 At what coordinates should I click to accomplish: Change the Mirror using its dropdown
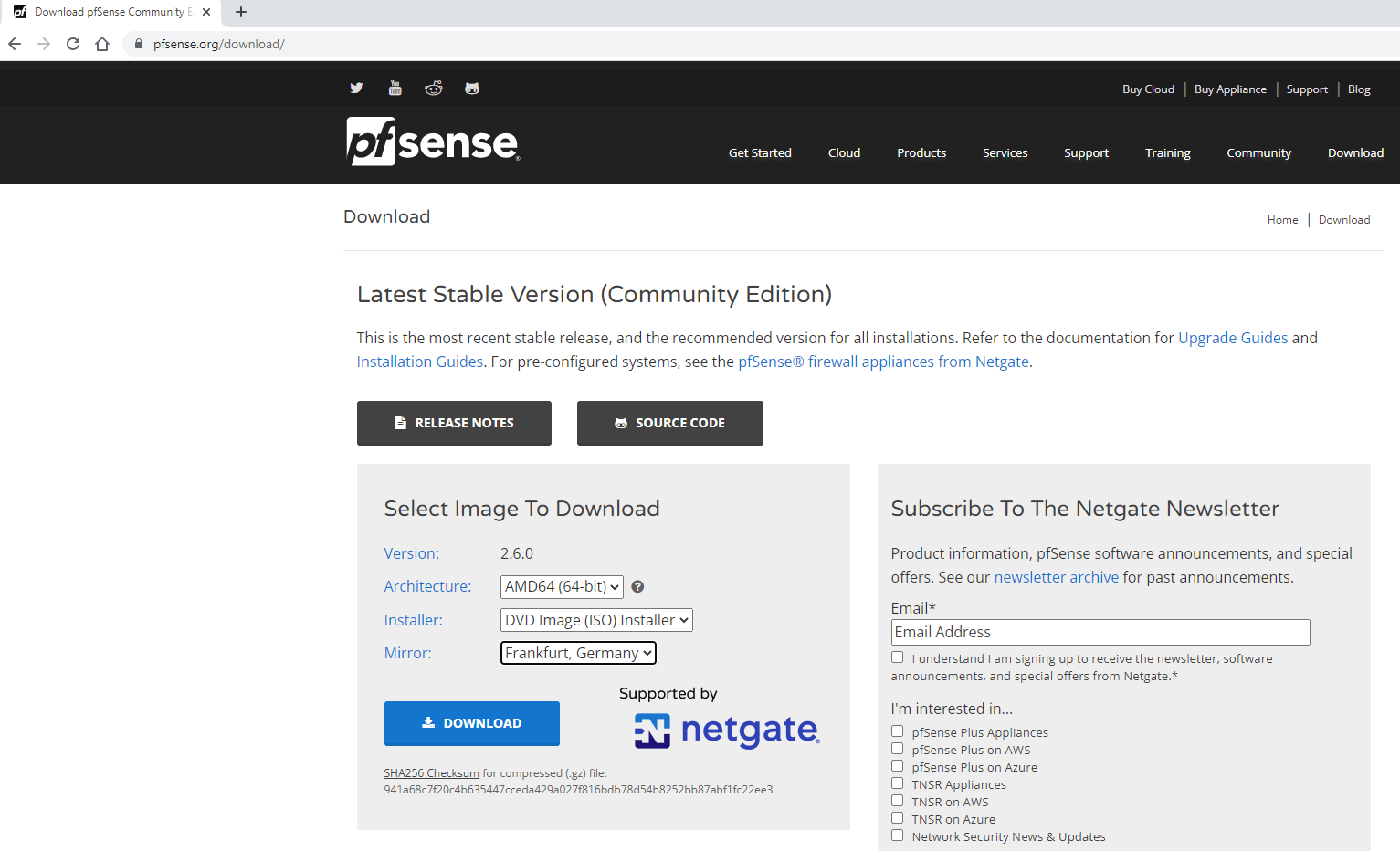577,653
